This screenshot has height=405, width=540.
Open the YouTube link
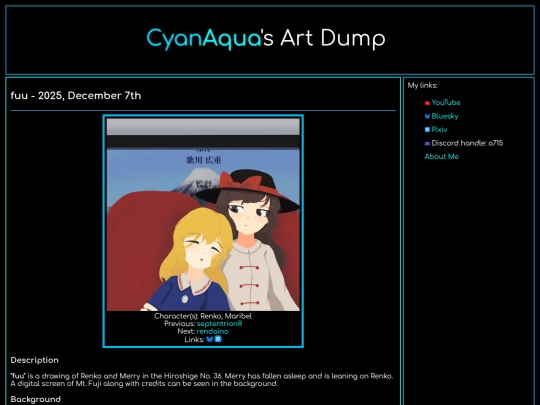pyautogui.click(x=446, y=103)
